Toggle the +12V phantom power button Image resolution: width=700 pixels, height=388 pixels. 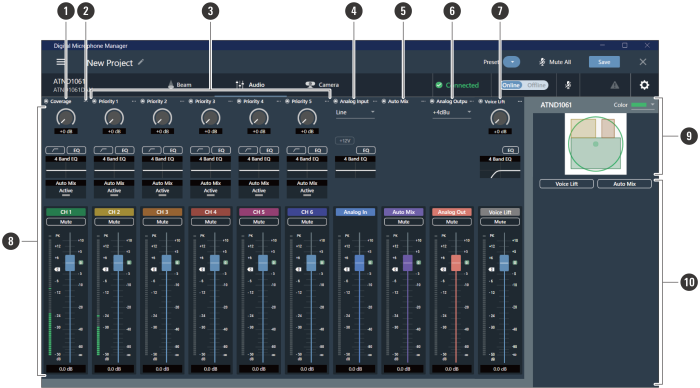[345, 141]
